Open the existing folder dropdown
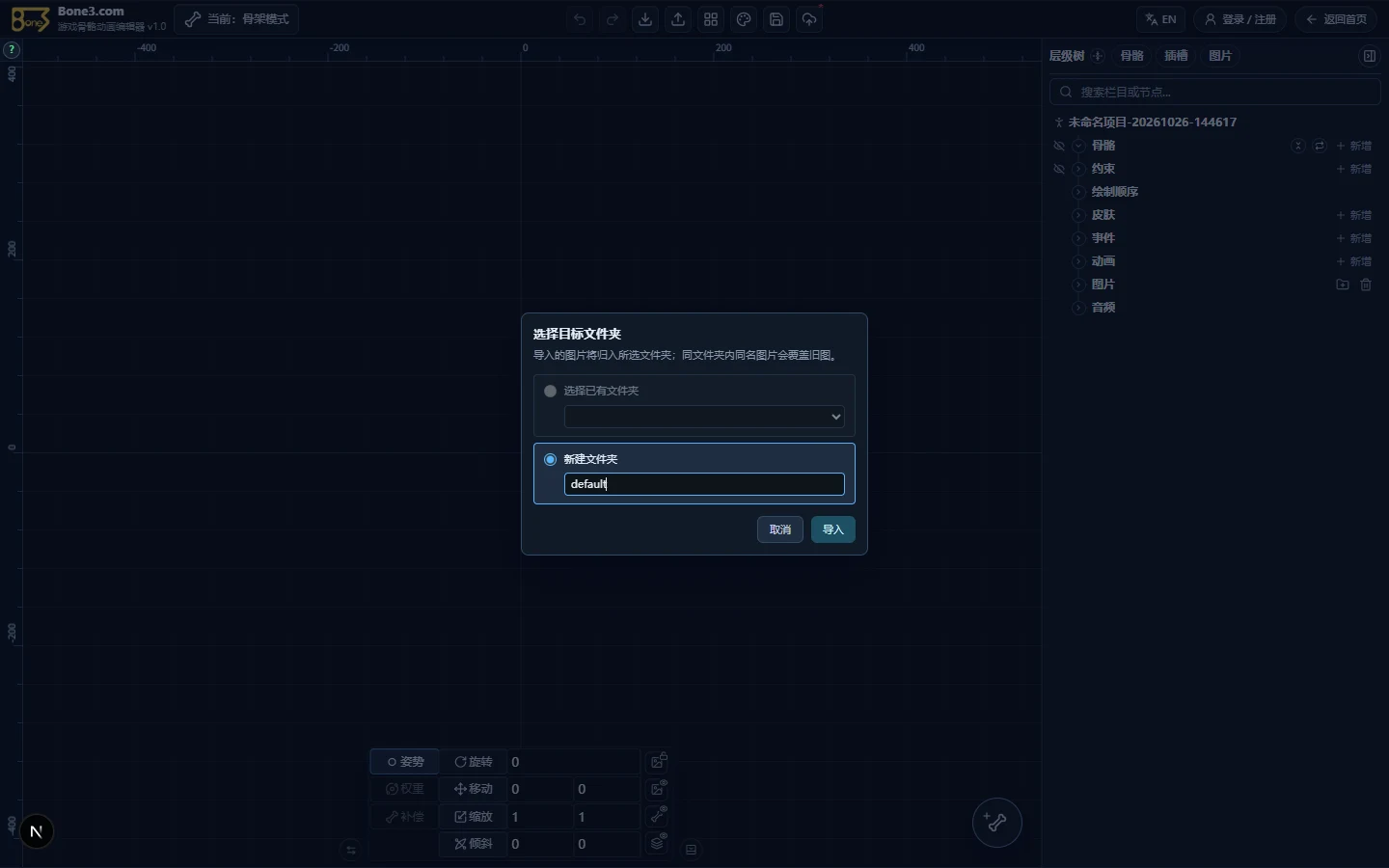1389x868 pixels. [704, 417]
